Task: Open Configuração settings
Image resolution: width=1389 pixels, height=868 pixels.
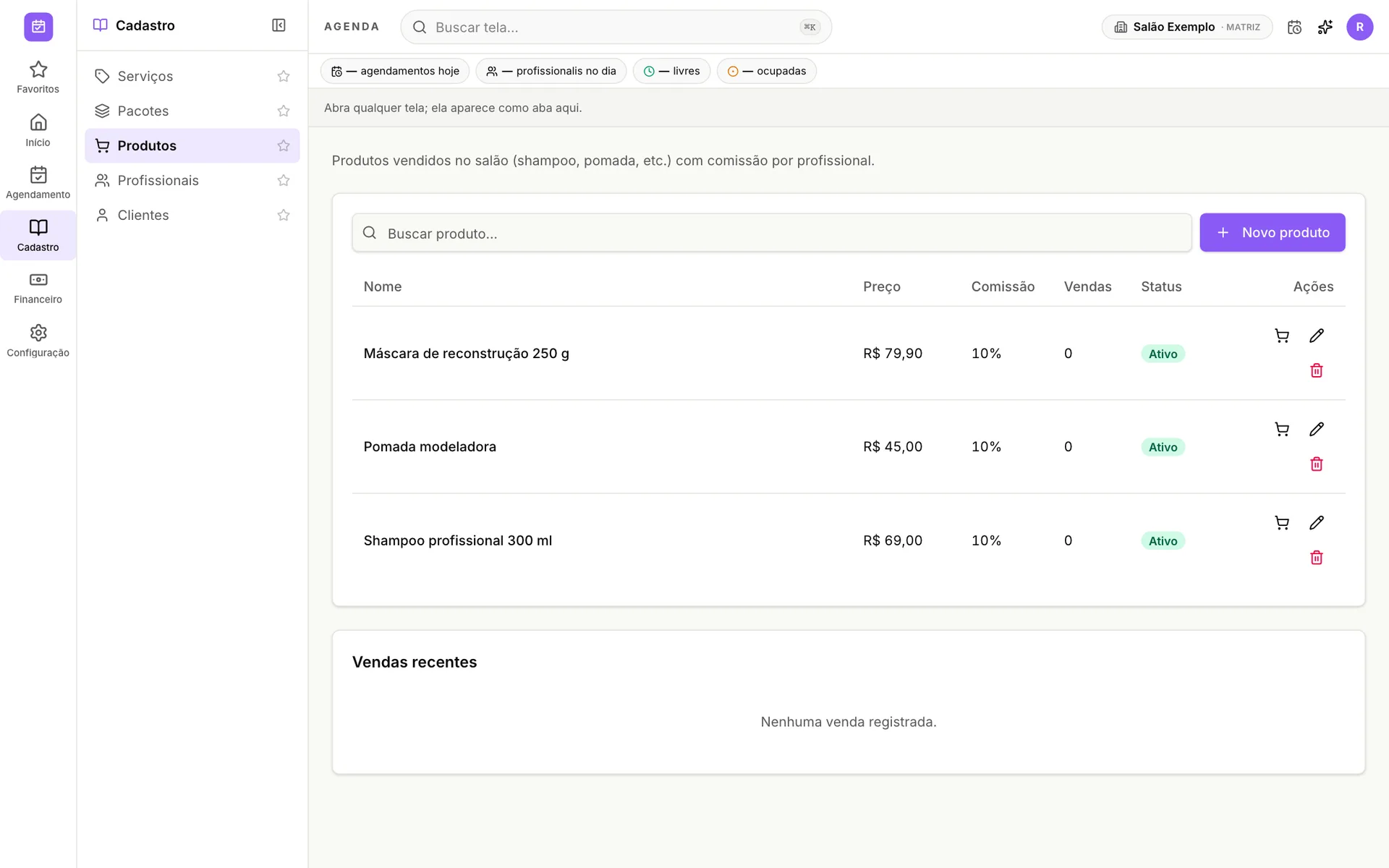Action: 38,341
